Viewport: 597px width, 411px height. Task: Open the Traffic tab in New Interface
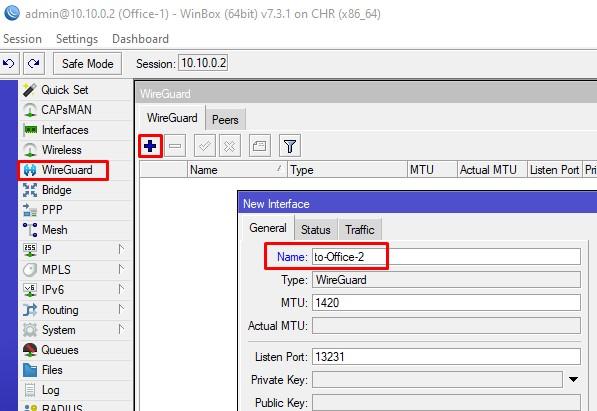(x=360, y=230)
